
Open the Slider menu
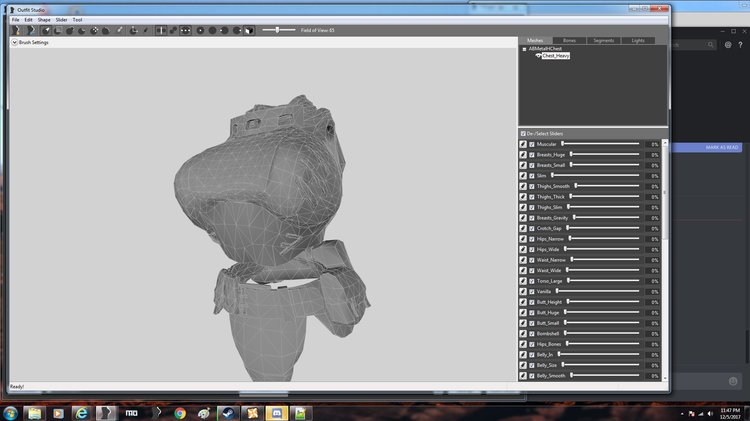click(x=62, y=20)
